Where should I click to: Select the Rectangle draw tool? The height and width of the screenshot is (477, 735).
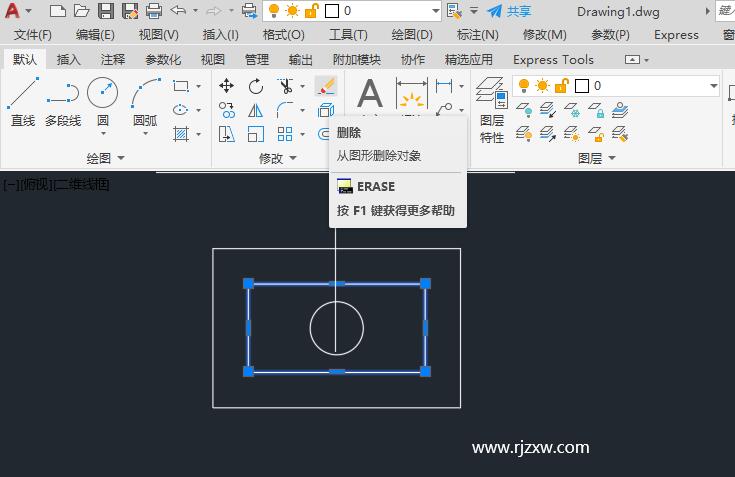(x=180, y=86)
